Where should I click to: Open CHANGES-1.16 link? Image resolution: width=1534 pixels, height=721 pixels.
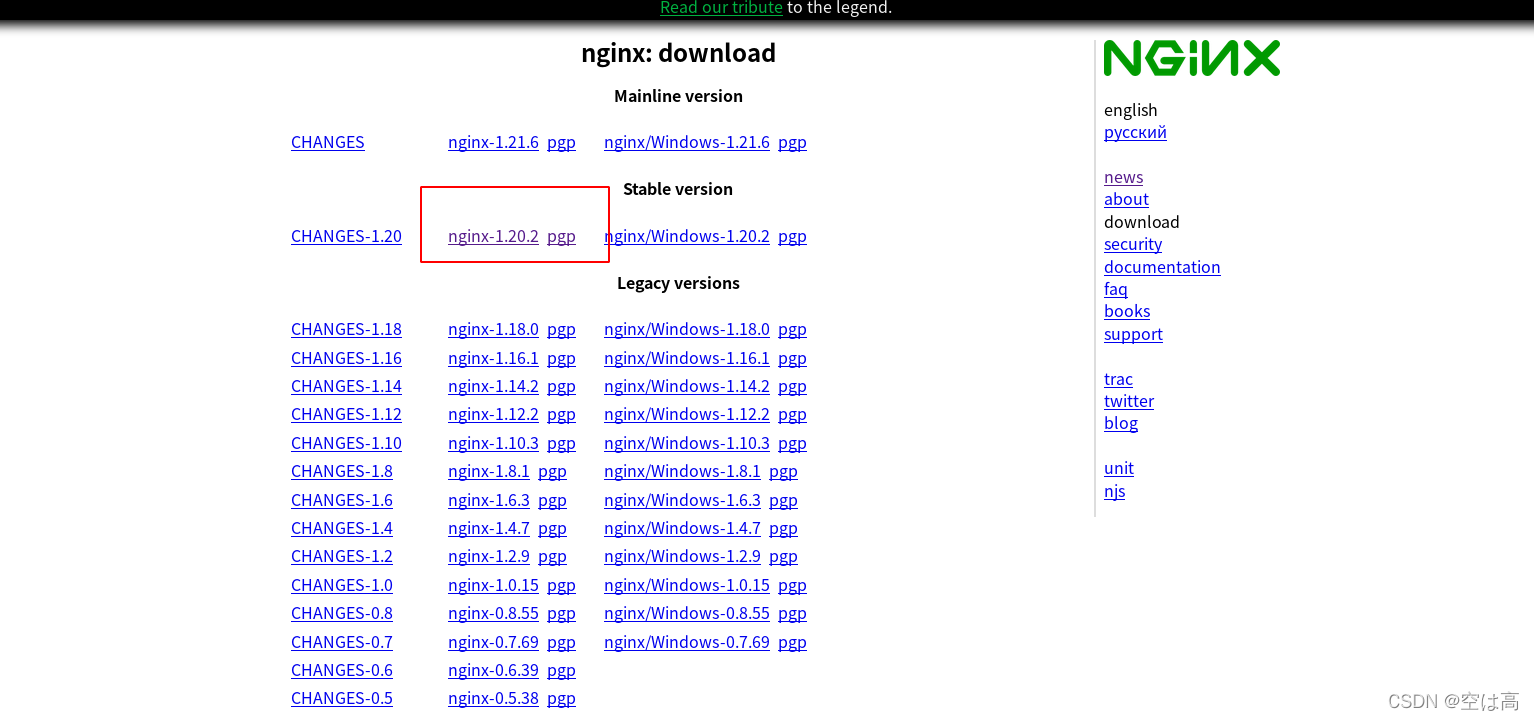(346, 358)
